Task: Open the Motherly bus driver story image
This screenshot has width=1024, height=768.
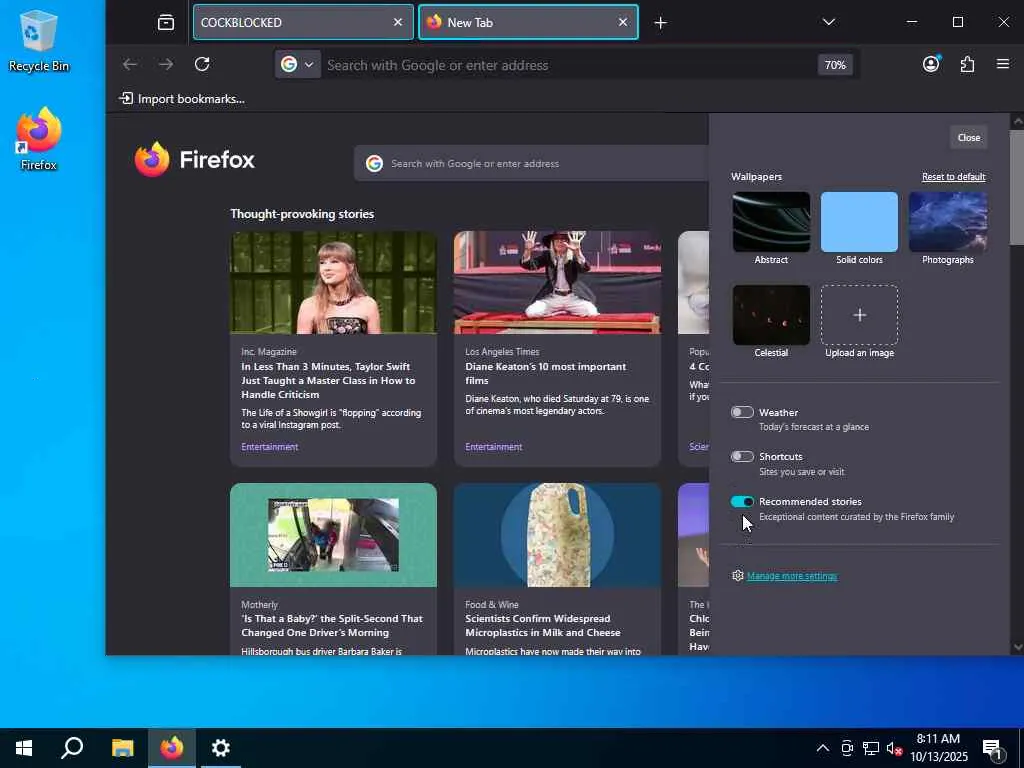Action: [x=334, y=535]
